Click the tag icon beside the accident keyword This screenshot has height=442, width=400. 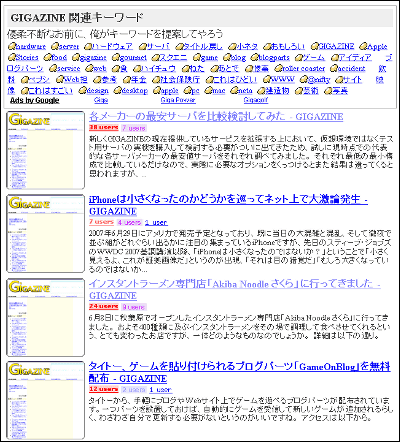tap(334, 69)
